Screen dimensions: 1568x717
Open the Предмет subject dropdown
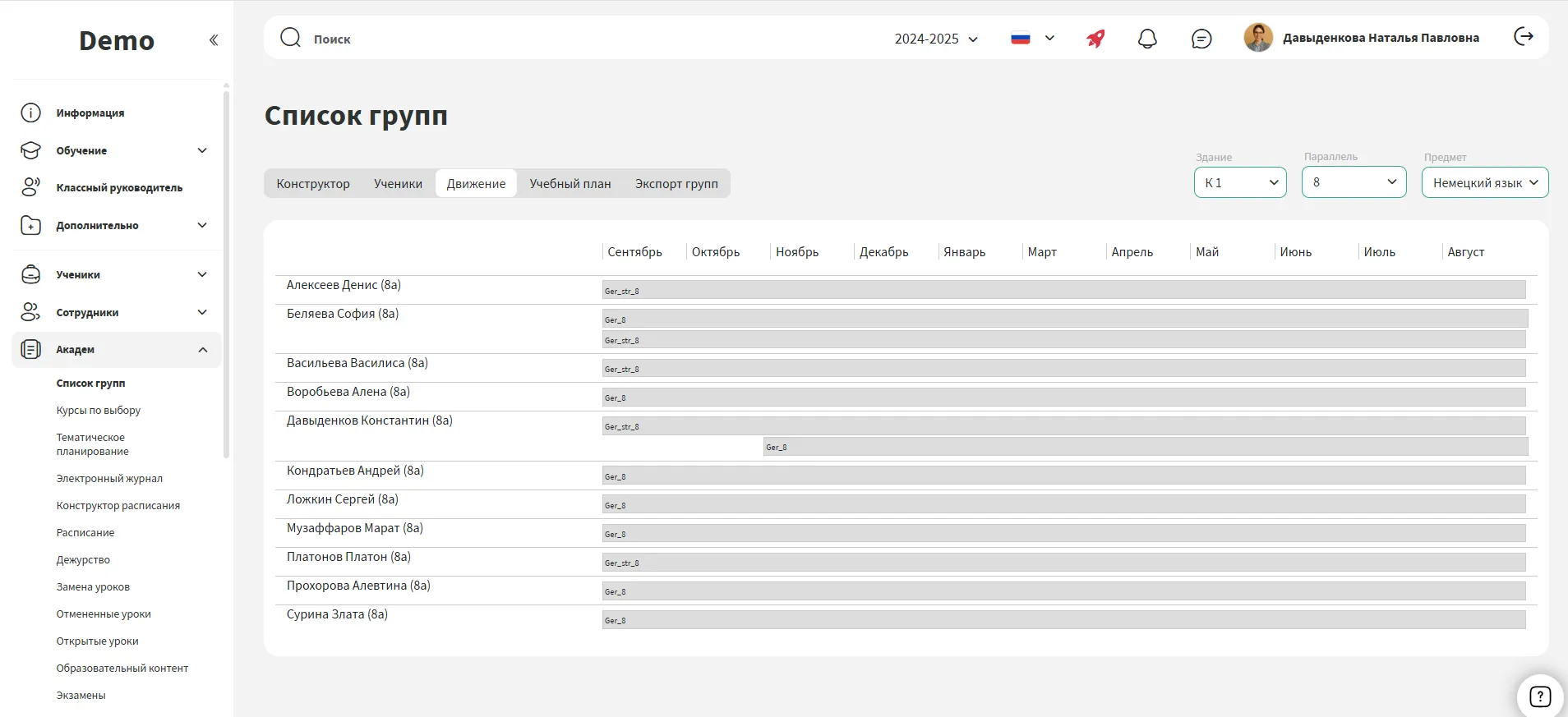[1484, 182]
